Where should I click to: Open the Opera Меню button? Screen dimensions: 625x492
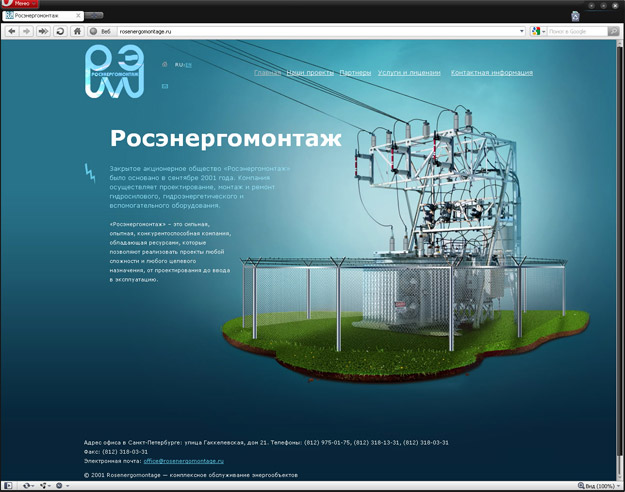point(19,4)
